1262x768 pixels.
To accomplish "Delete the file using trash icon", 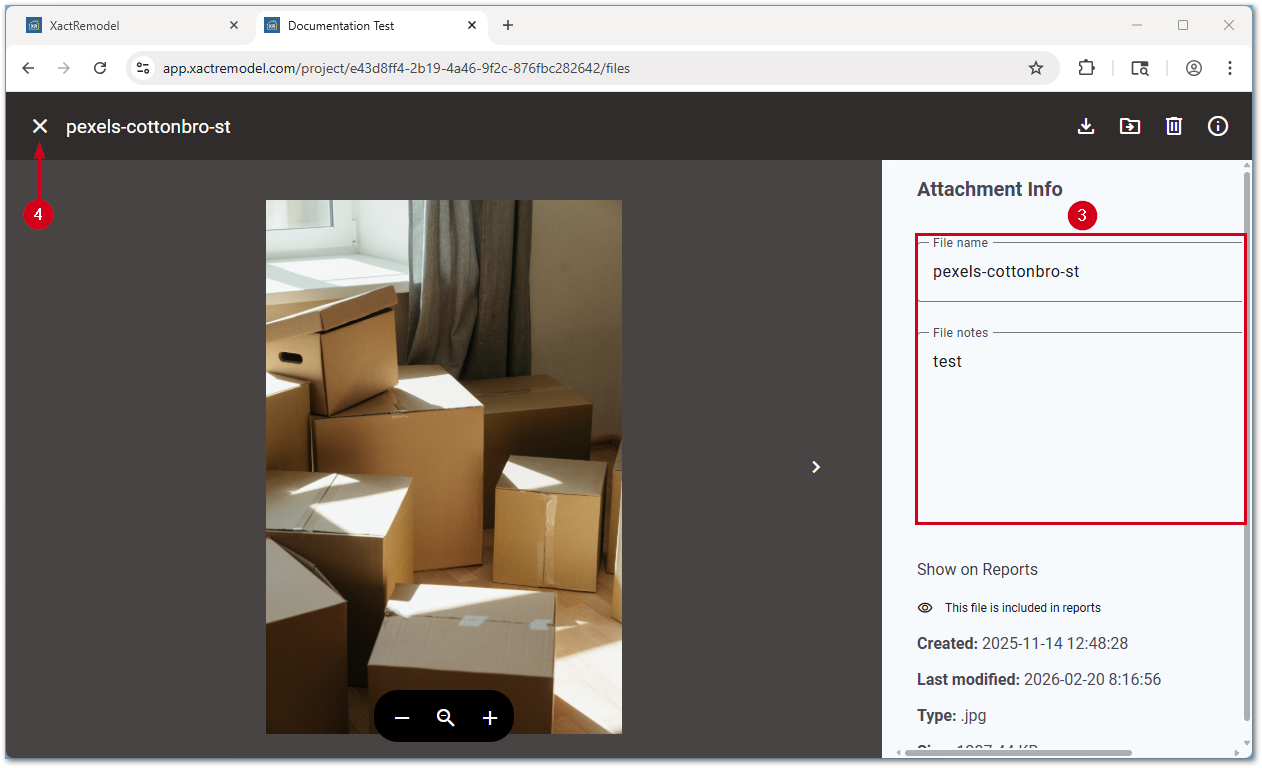I will point(1174,126).
